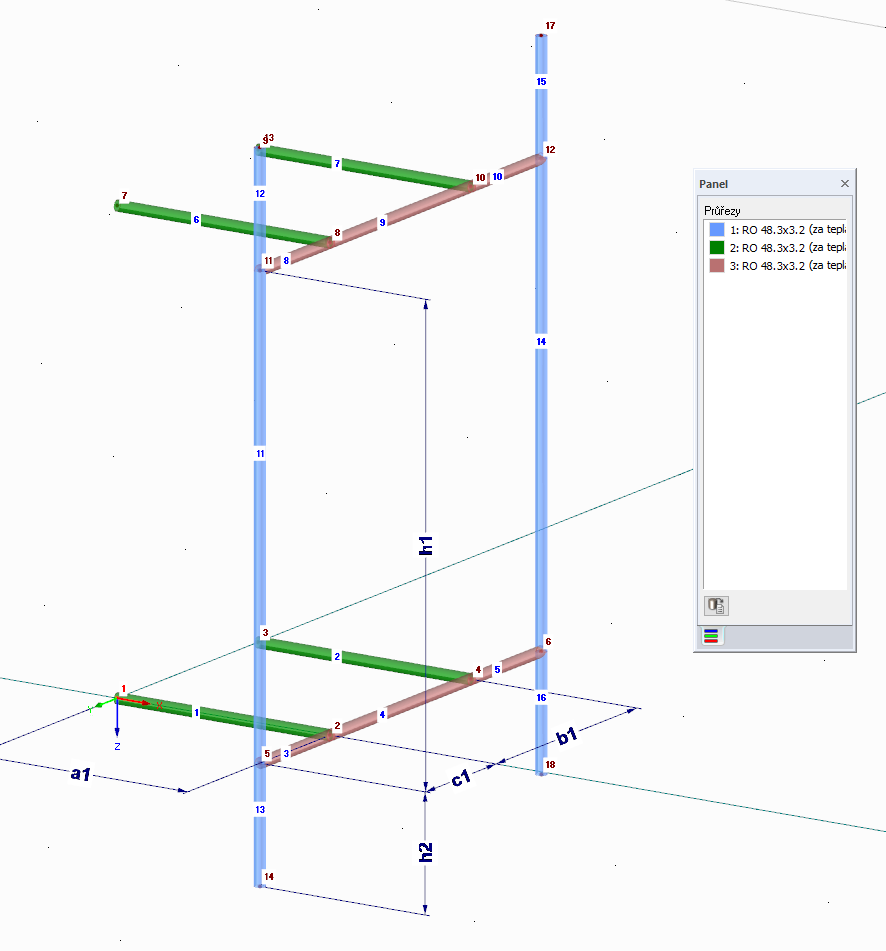The height and width of the screenshot is (951, 886).
Task: Select dimension label c1
Action: (x=461, y=778)
